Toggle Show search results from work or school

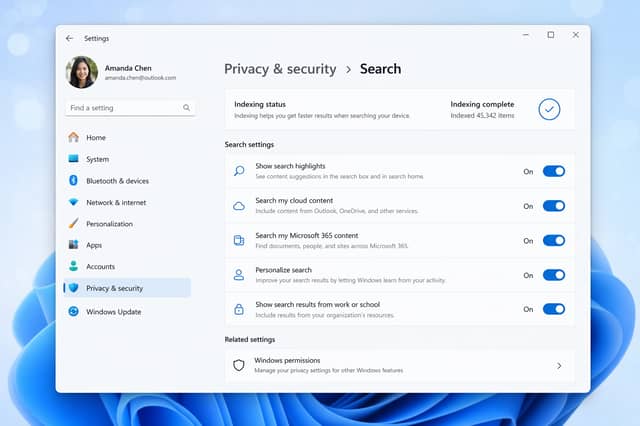coord(553,309)
